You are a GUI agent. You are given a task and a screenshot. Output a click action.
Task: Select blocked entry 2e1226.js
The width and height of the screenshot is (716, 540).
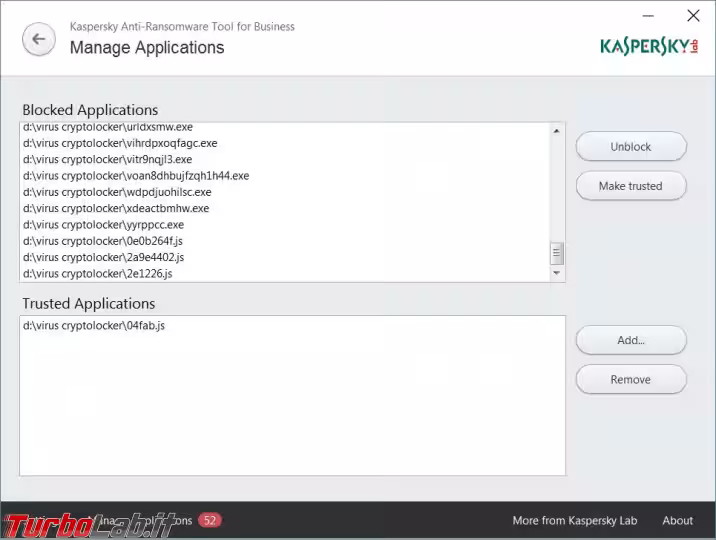[x=285, y=273]
